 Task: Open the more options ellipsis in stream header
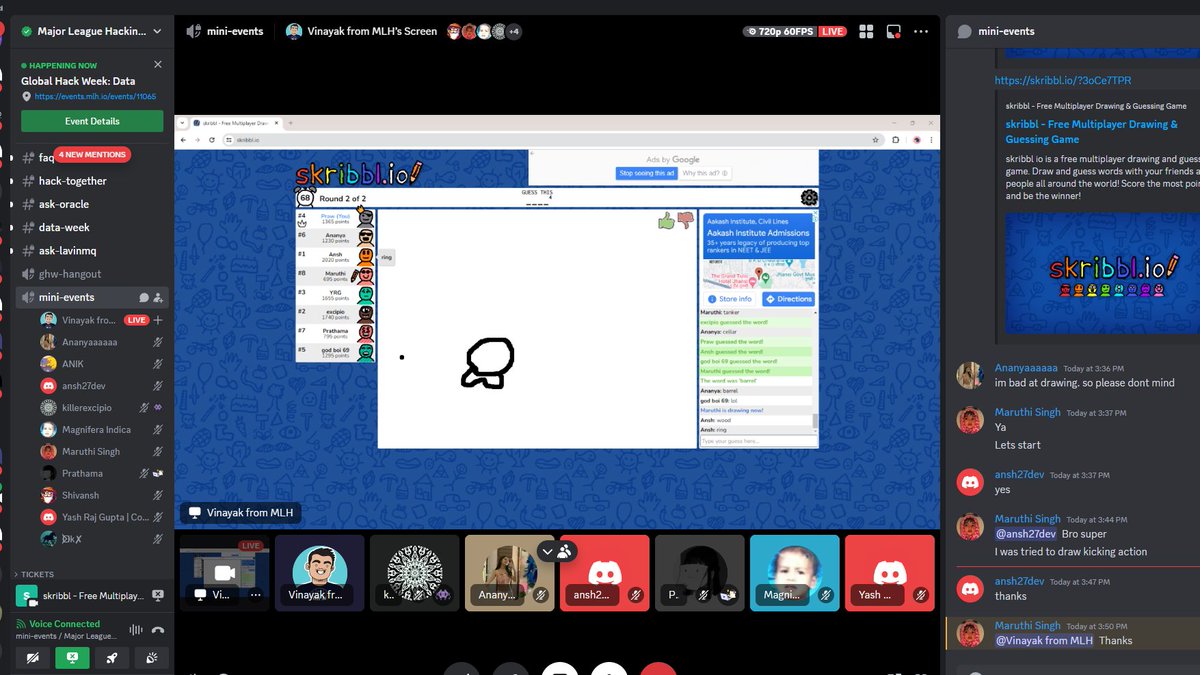[x=922, y=31]
